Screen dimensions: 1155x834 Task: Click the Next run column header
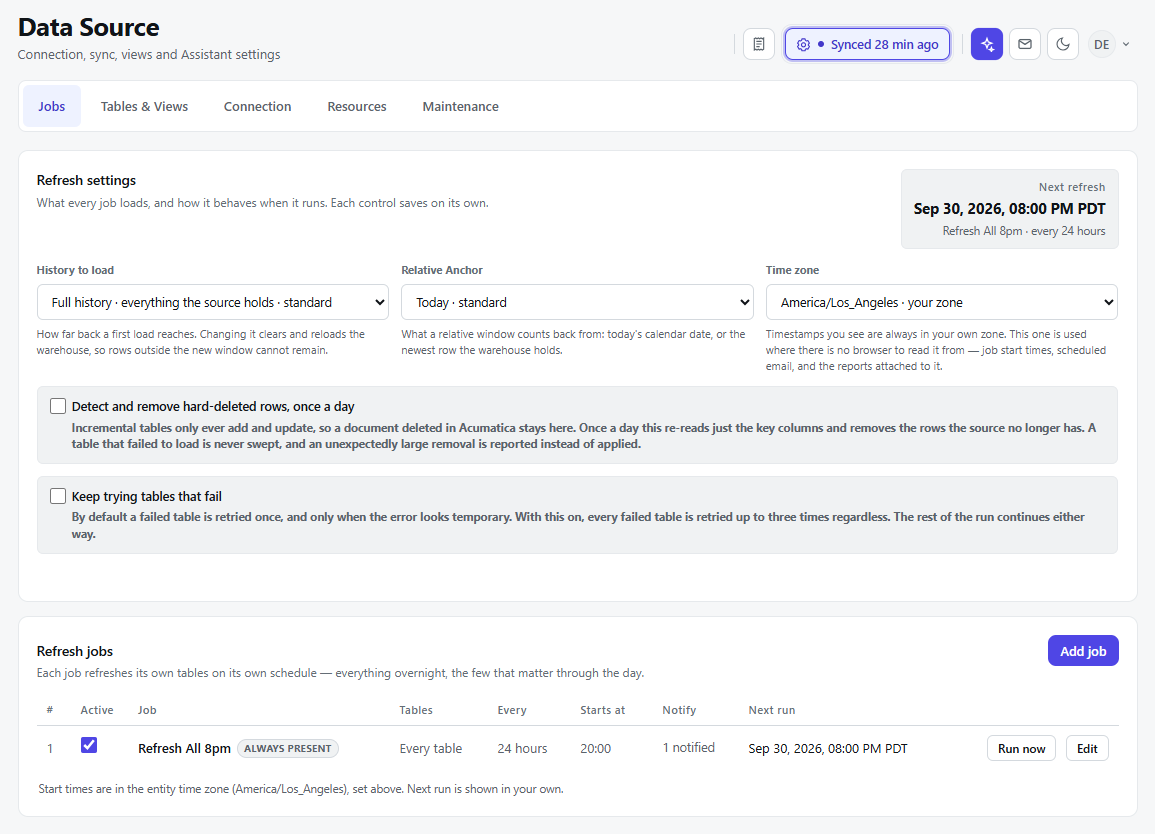pyautogui.click(x=772, y=710)
